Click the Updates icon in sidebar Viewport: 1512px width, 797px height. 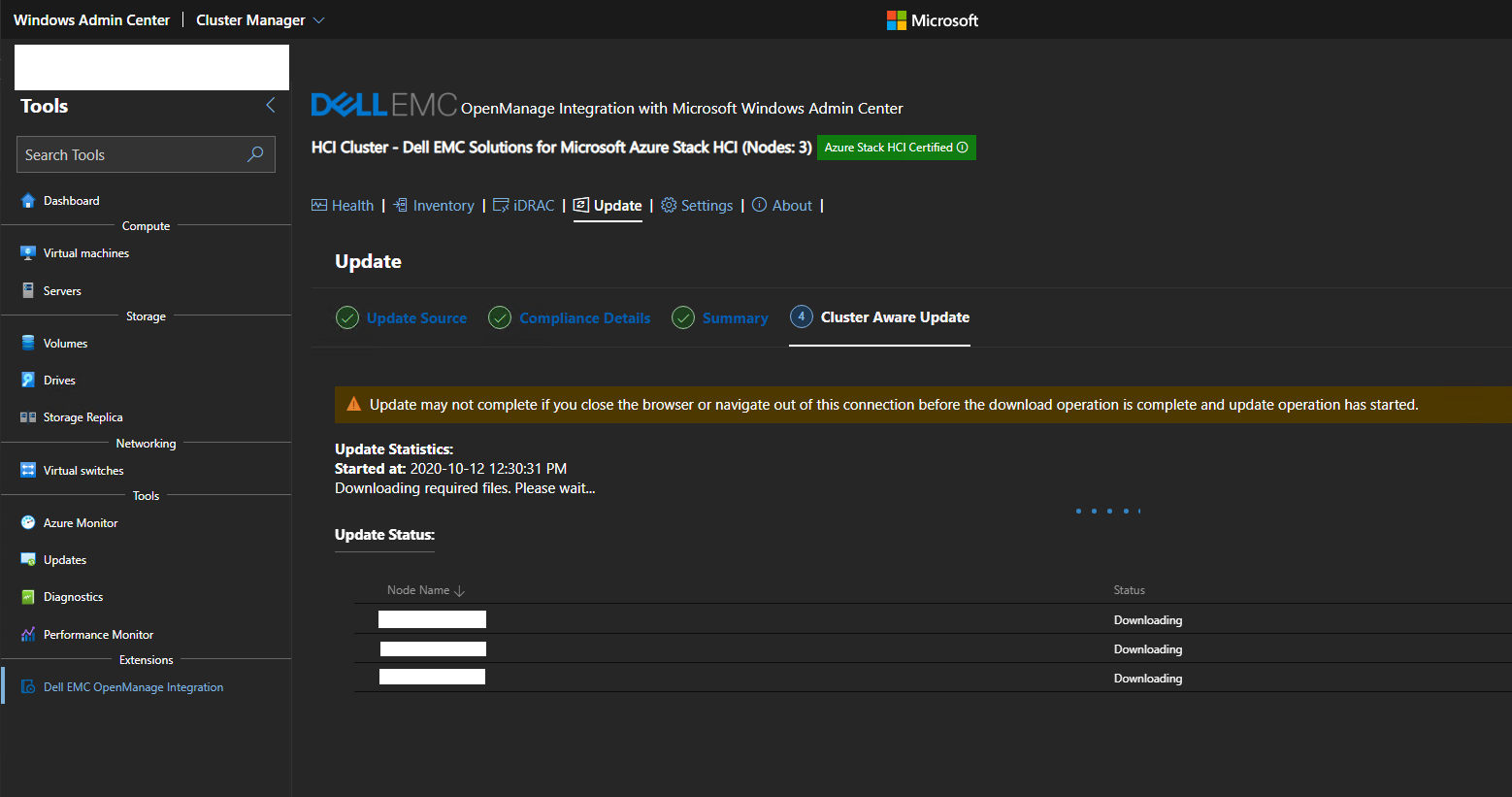(x=28, y=560)
